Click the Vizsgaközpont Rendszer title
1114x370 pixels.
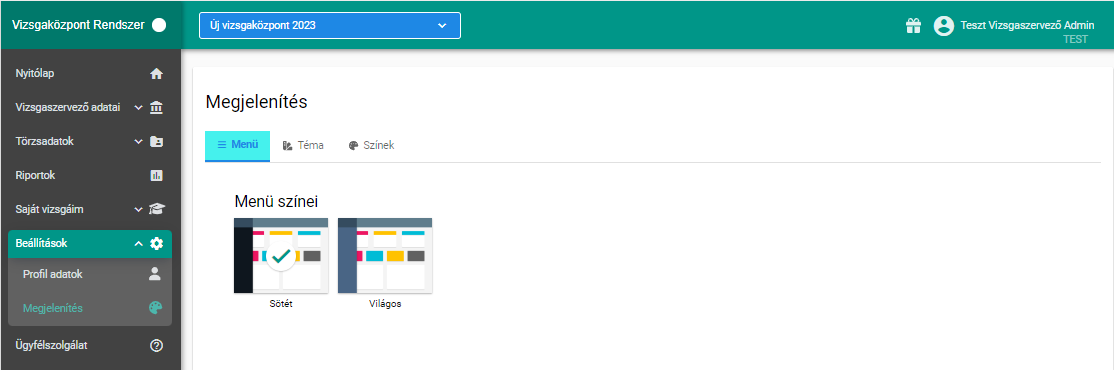[x=78, y=25]
